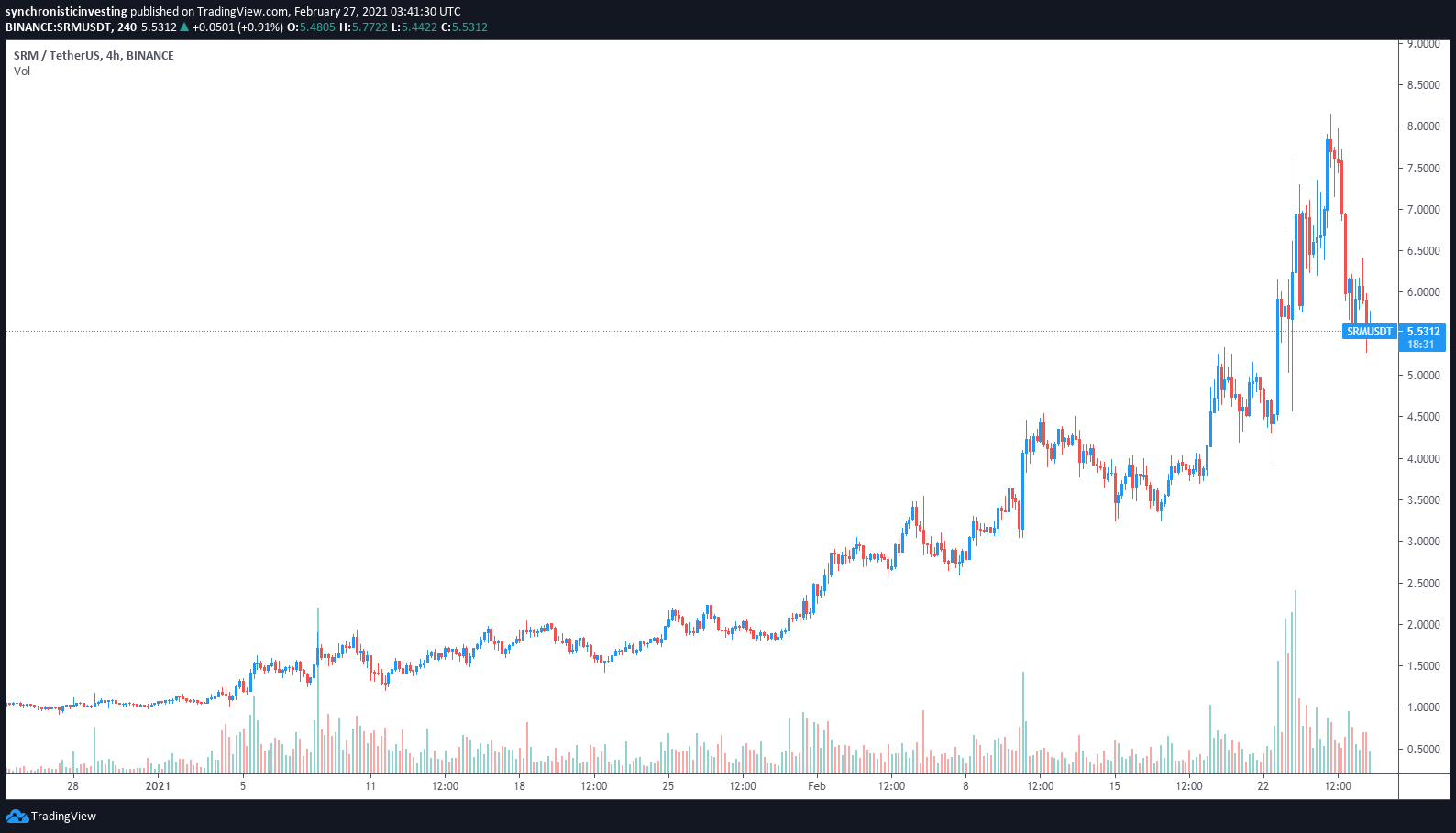Click the 7.5000 price axis label

[1423, 169]
